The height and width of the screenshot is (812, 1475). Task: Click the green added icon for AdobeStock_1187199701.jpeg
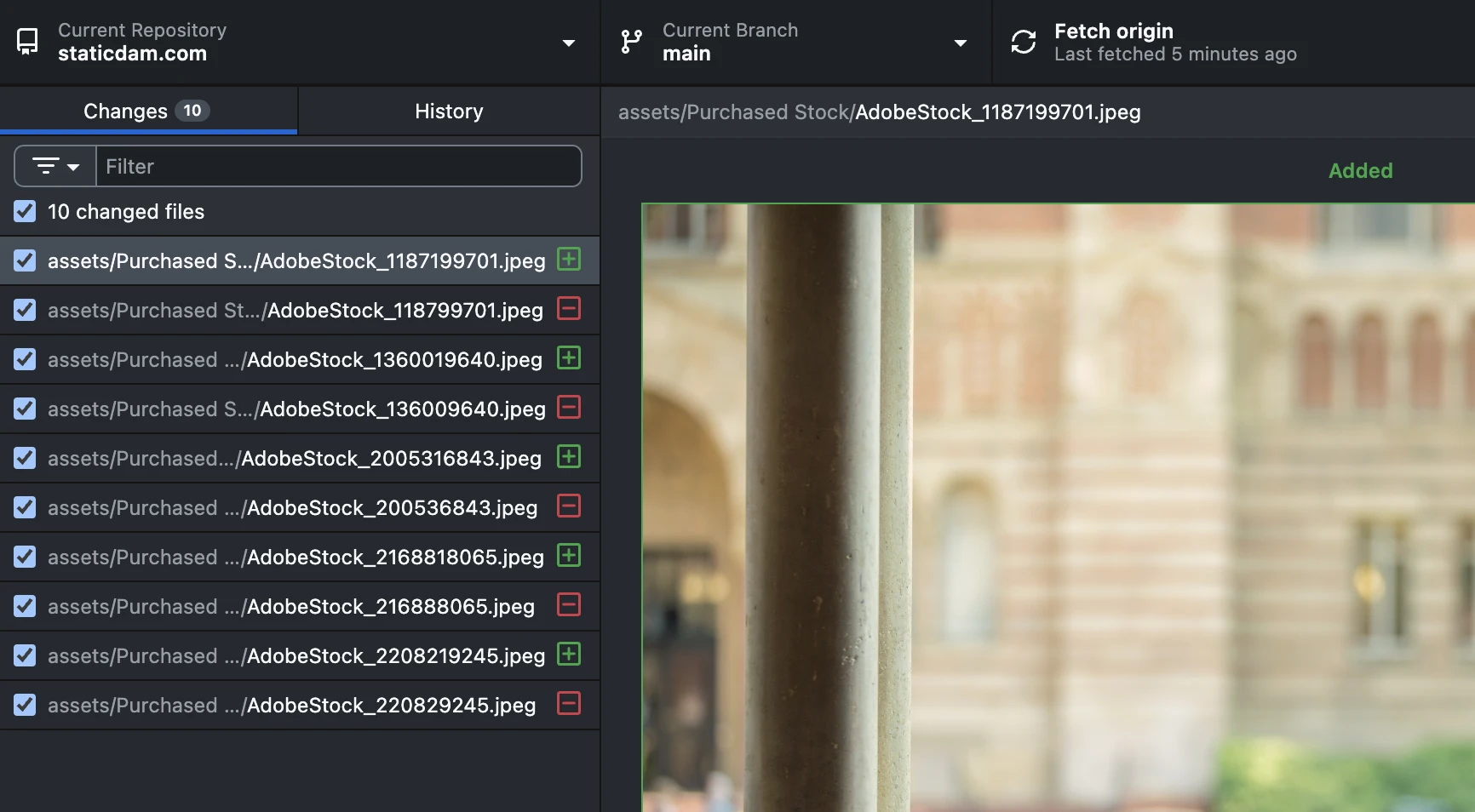pyautogui.click(x=568, y=260)
